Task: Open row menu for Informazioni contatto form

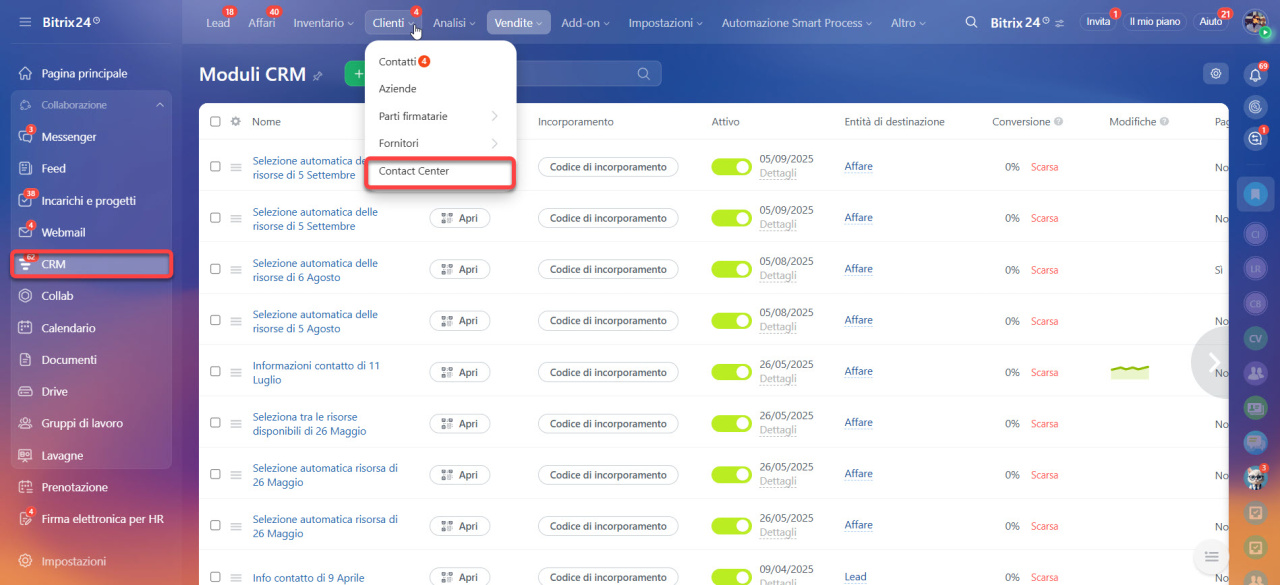Action: click(x=236, y=372)
